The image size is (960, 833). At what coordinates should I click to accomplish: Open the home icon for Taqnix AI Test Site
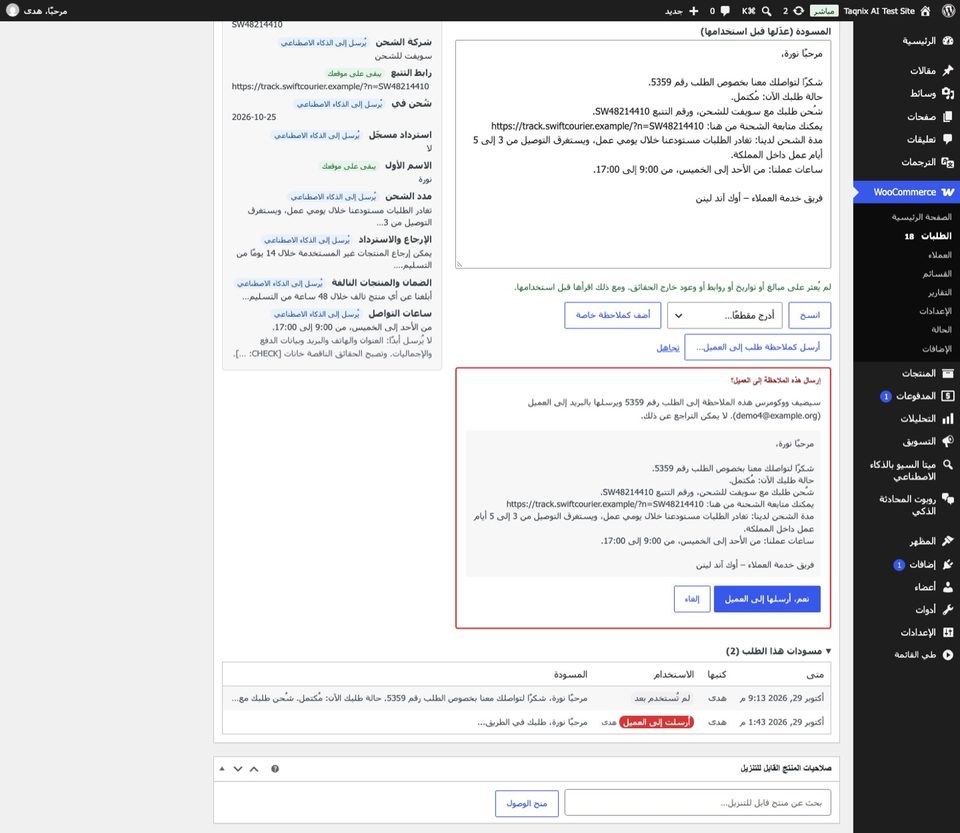click(925, 10)
